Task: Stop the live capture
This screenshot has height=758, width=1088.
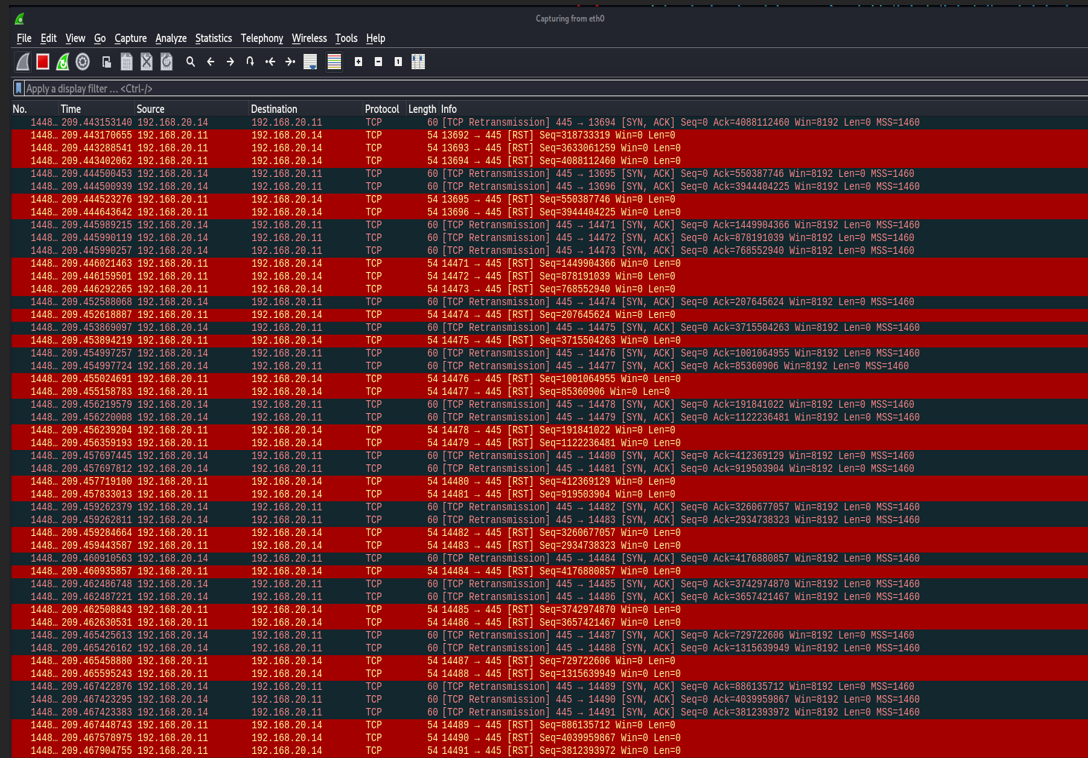Action: click(40, 61)
